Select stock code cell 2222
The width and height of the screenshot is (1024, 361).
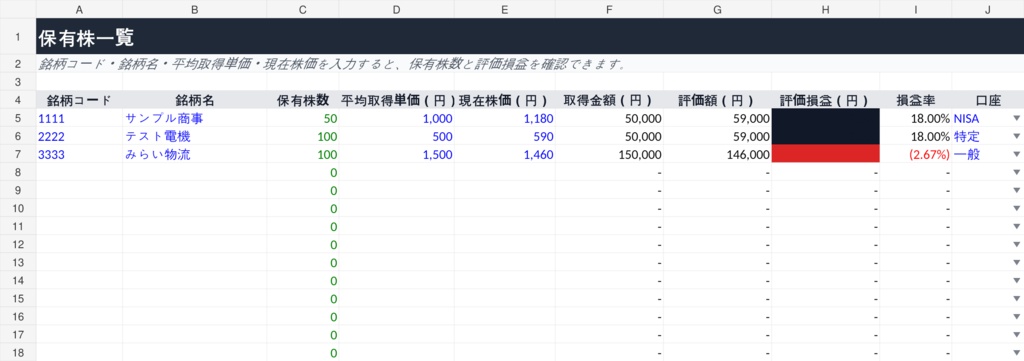(79, 136)
